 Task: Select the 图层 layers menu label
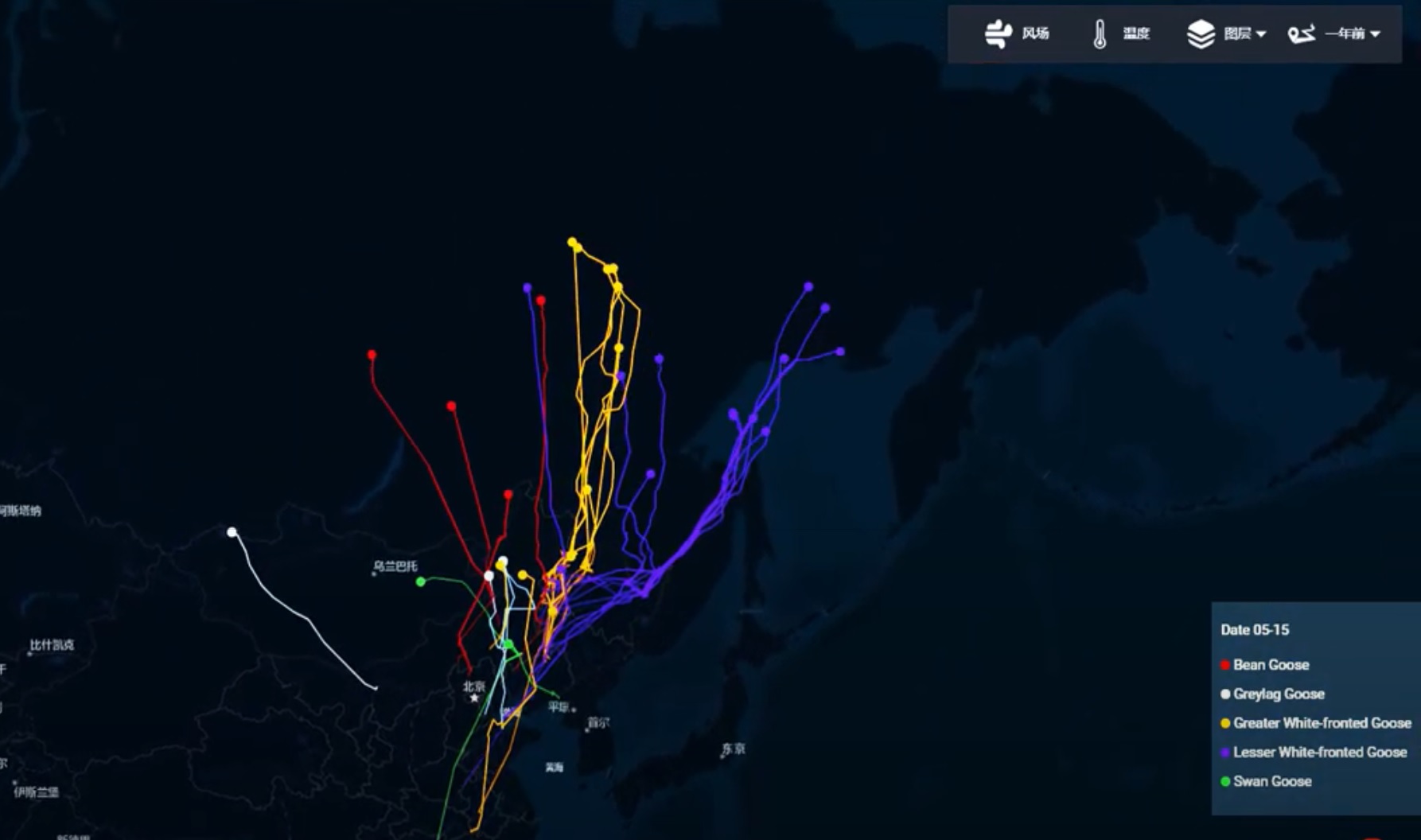coord(1236,33)
